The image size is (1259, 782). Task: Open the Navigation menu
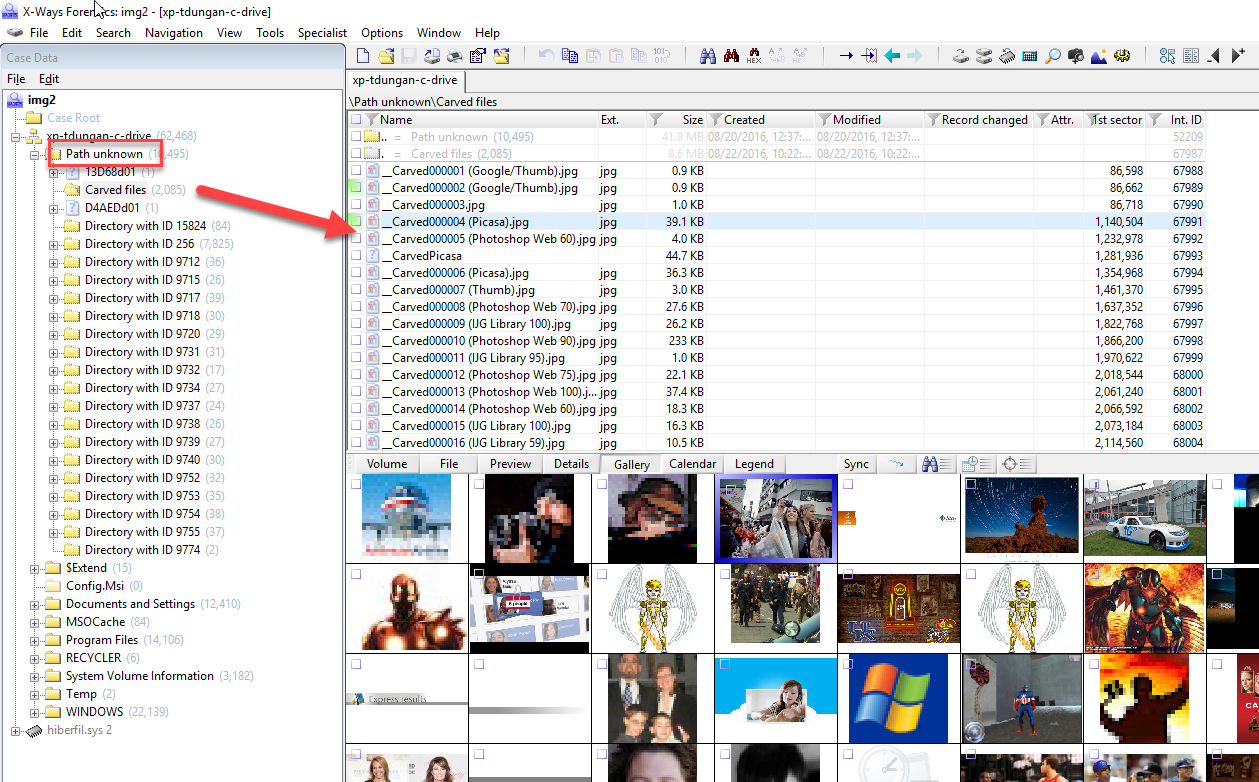pos(174,33)
